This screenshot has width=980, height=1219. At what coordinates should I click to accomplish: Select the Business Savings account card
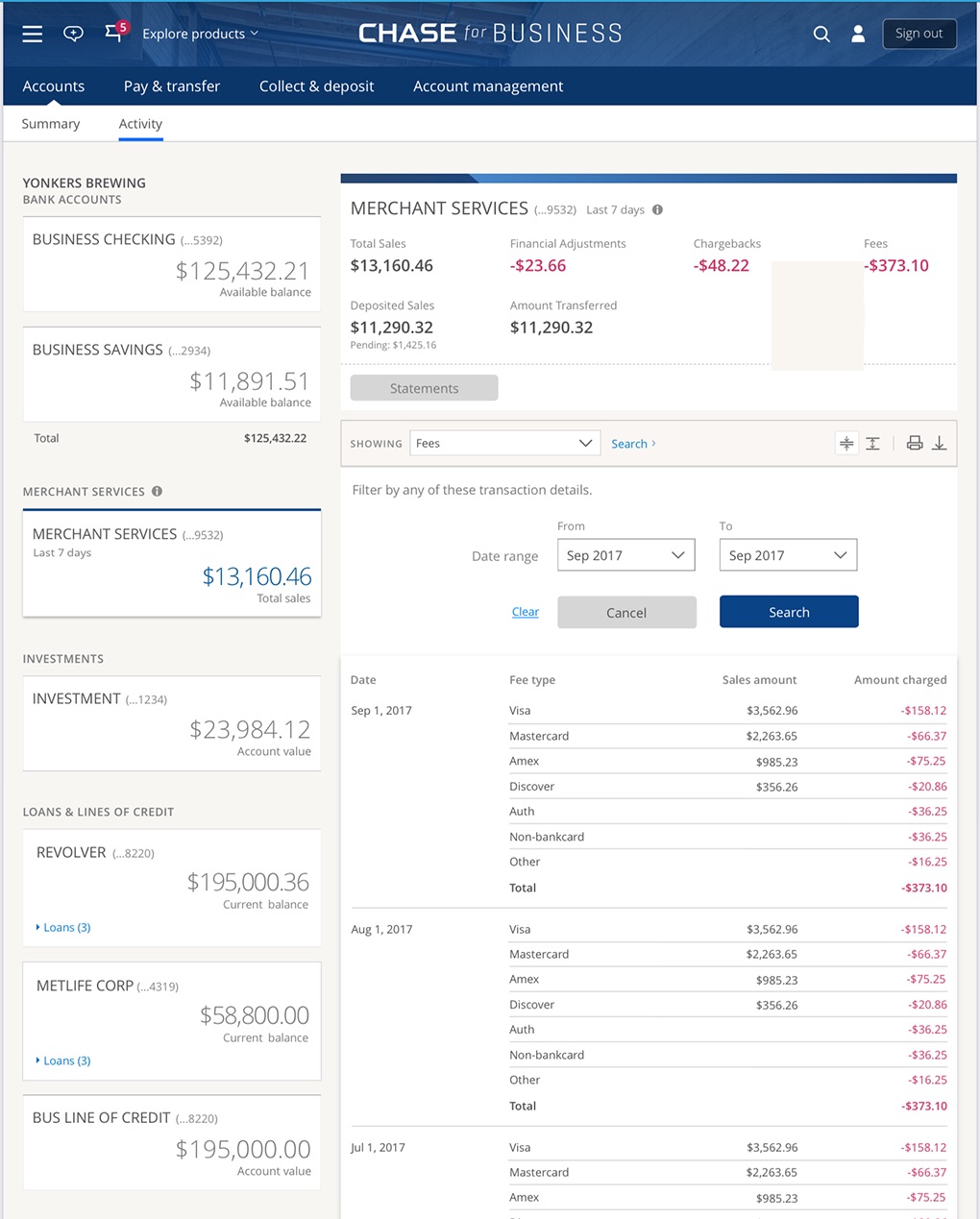(172, 375)
